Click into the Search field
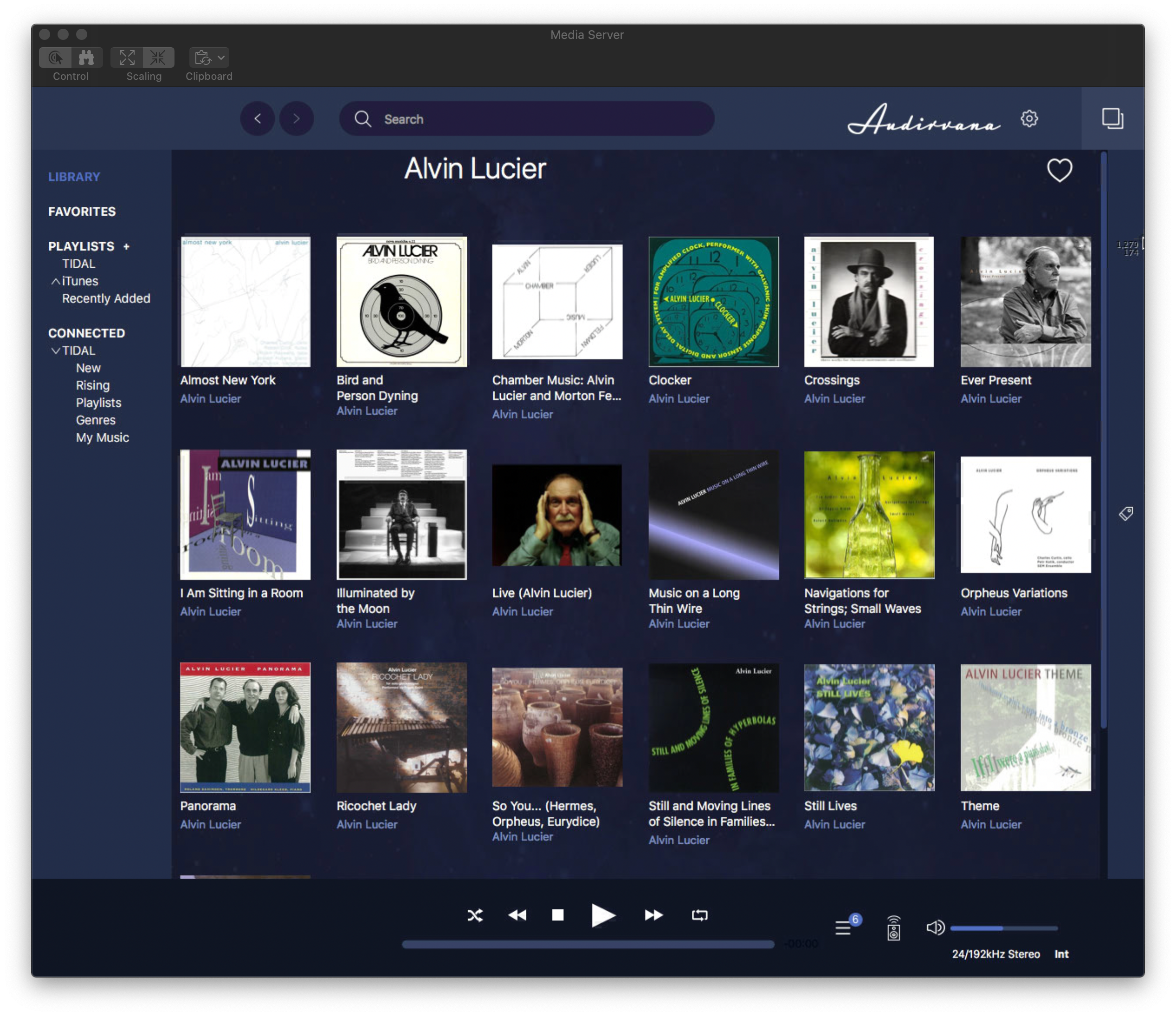Screen dimensions: 1176x1016 coord(527,119)
